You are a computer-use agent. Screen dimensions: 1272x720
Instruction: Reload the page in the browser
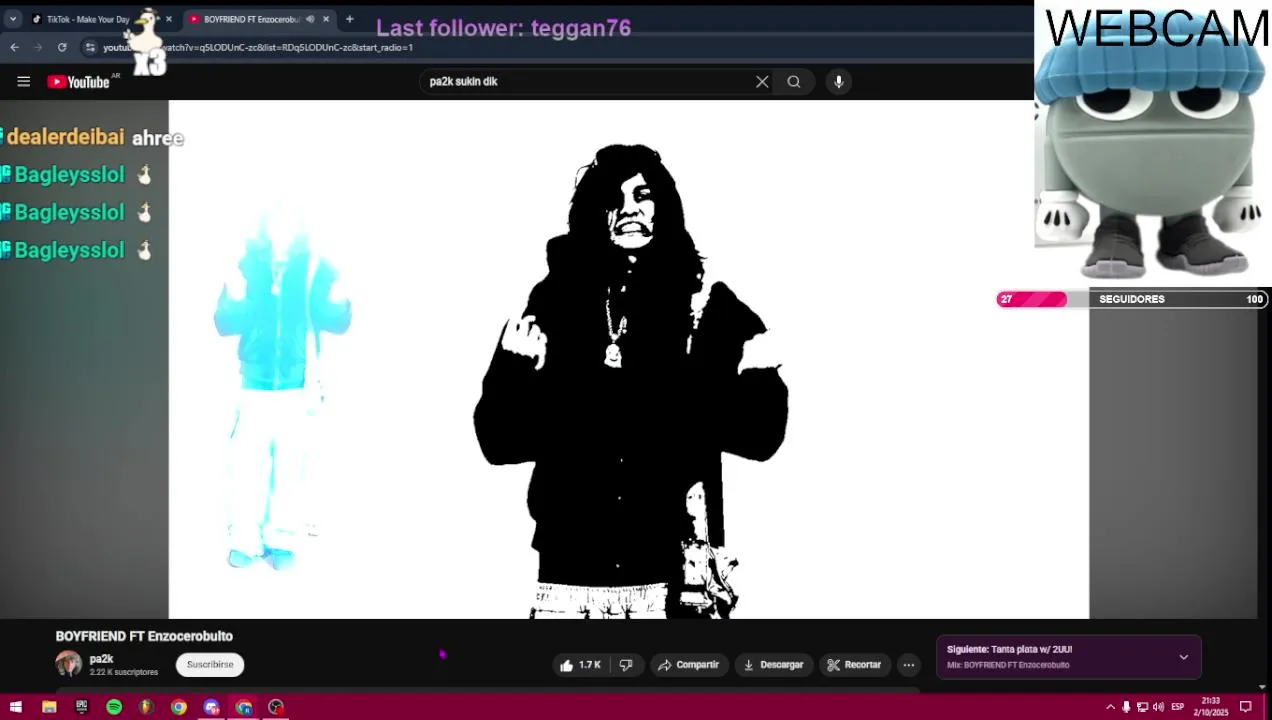(x=62, y=47)
